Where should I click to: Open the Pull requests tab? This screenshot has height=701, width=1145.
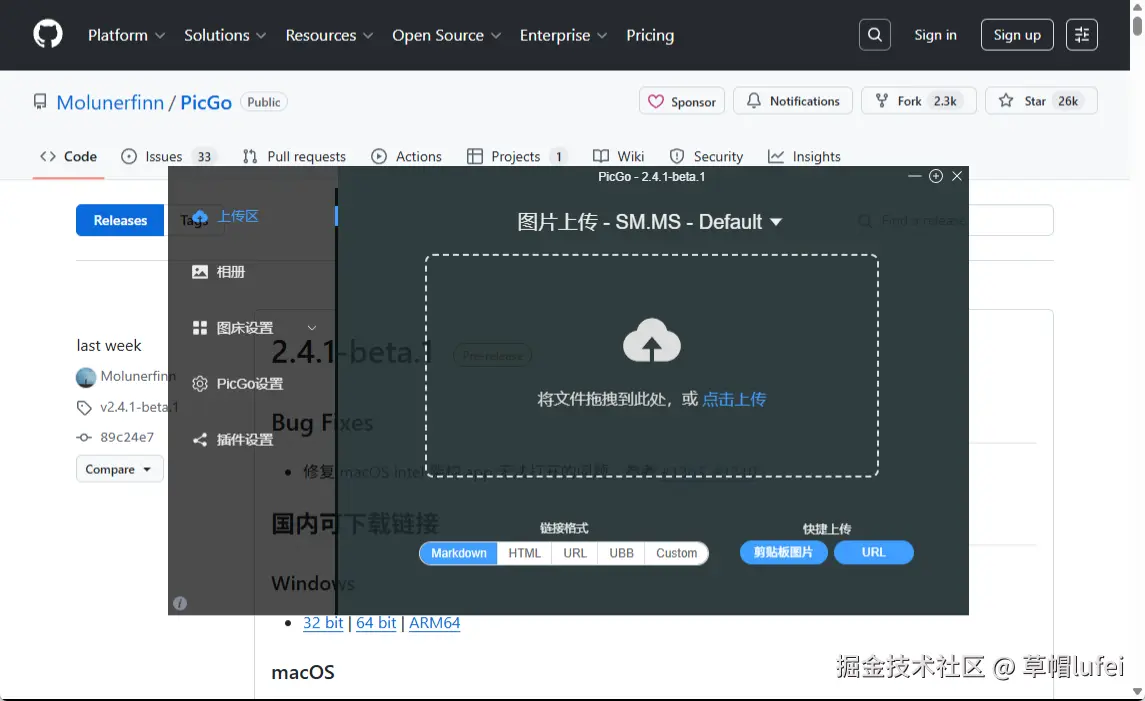pyautogui.click(x=294, y=156)
